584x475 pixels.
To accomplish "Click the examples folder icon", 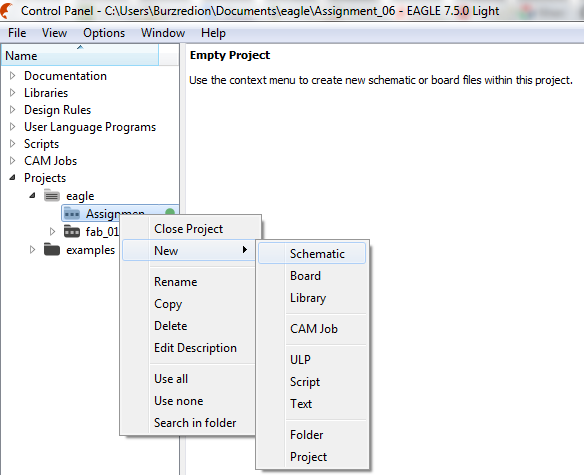I will click(52, 249).
